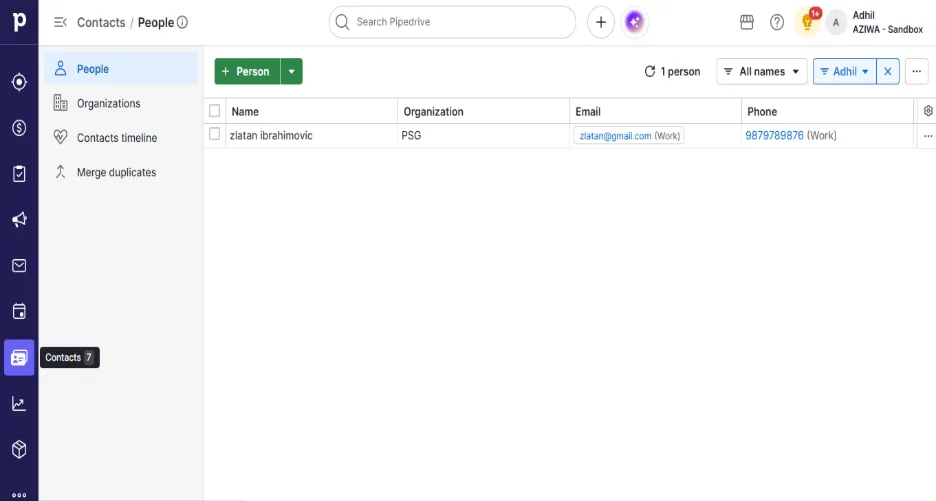Click the add Person button
The height and width of the screenshot is (501, 936).
(x=247, y=72)
